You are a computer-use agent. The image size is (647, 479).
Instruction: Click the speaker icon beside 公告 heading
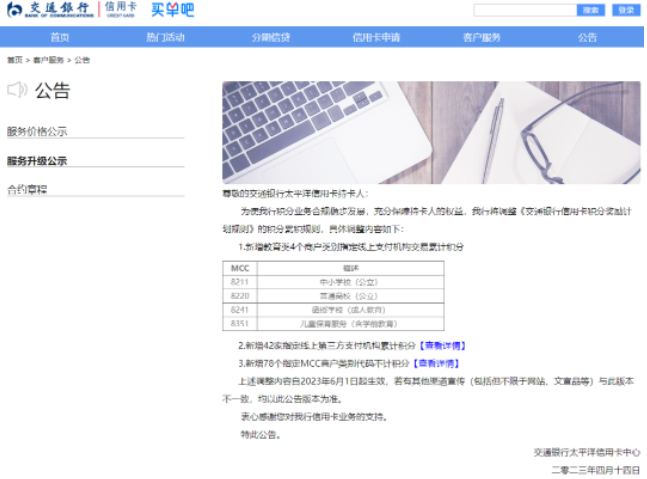(x=17, y=91)
